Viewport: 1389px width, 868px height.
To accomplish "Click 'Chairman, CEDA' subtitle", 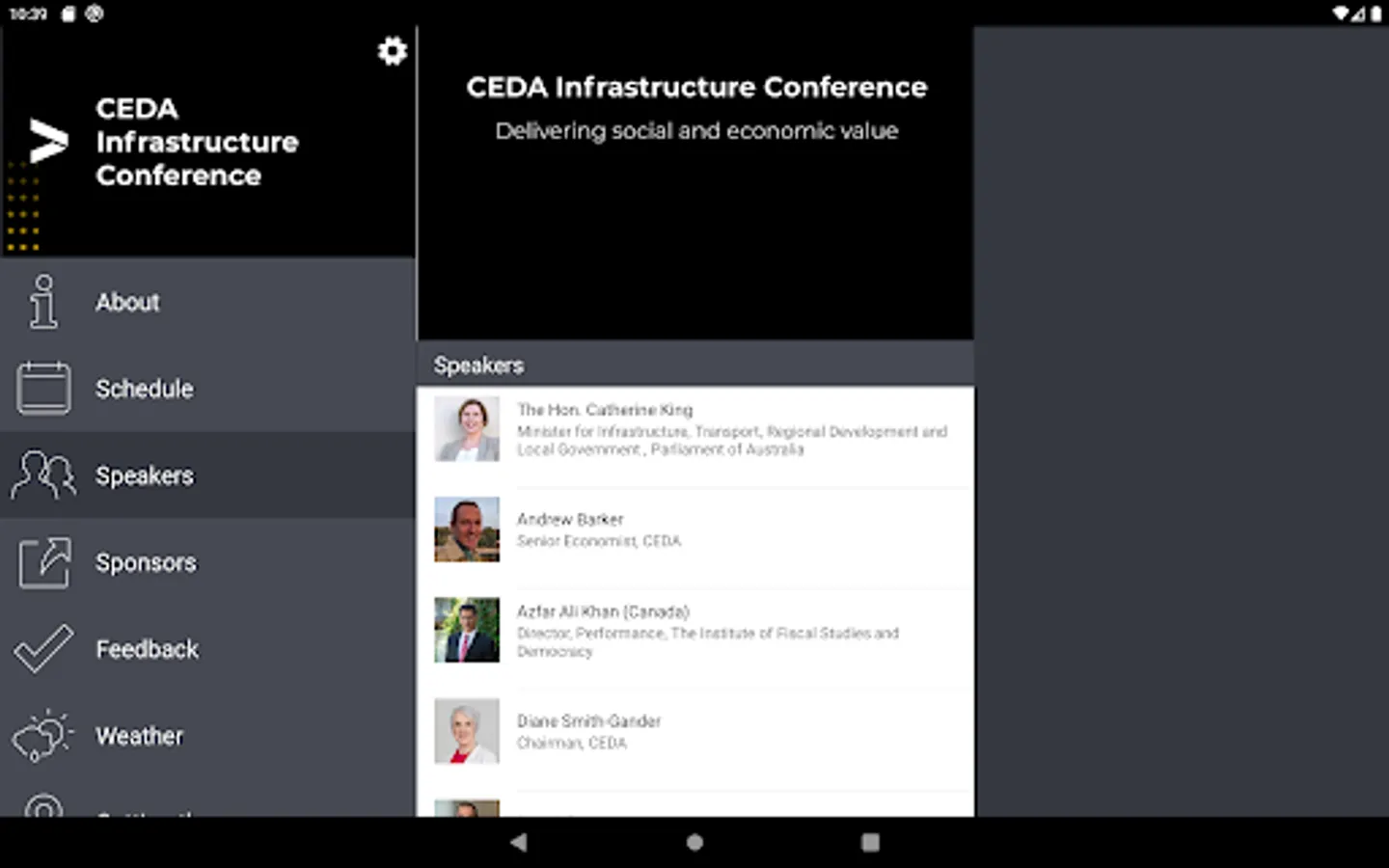I will pyautogui.click(x=572, y=743).
